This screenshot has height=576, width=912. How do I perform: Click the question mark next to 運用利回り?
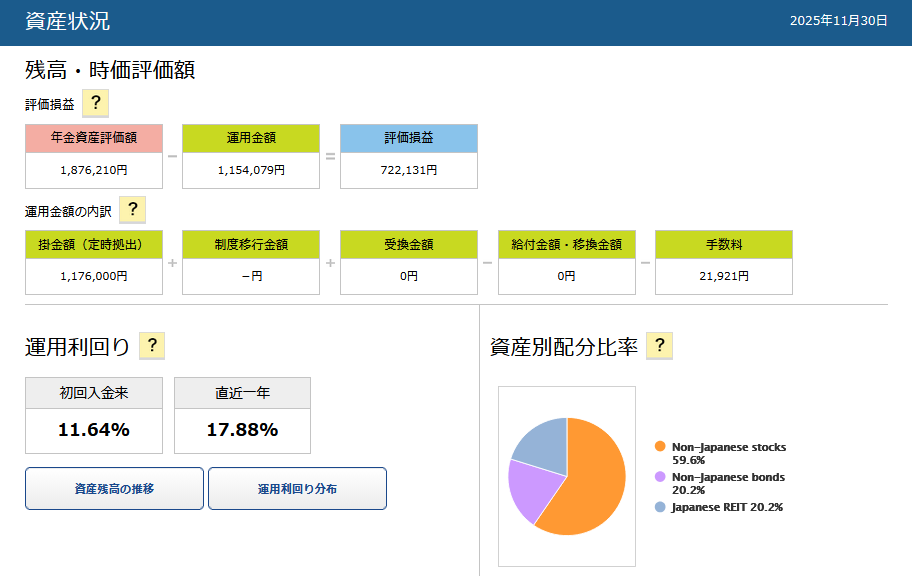151,346
